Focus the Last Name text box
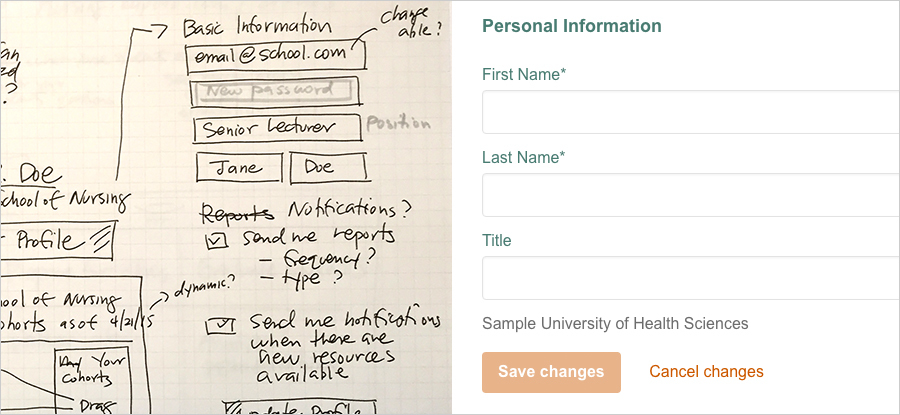The width and height of the screenshot is (900, 415). [x=690, y=195]
